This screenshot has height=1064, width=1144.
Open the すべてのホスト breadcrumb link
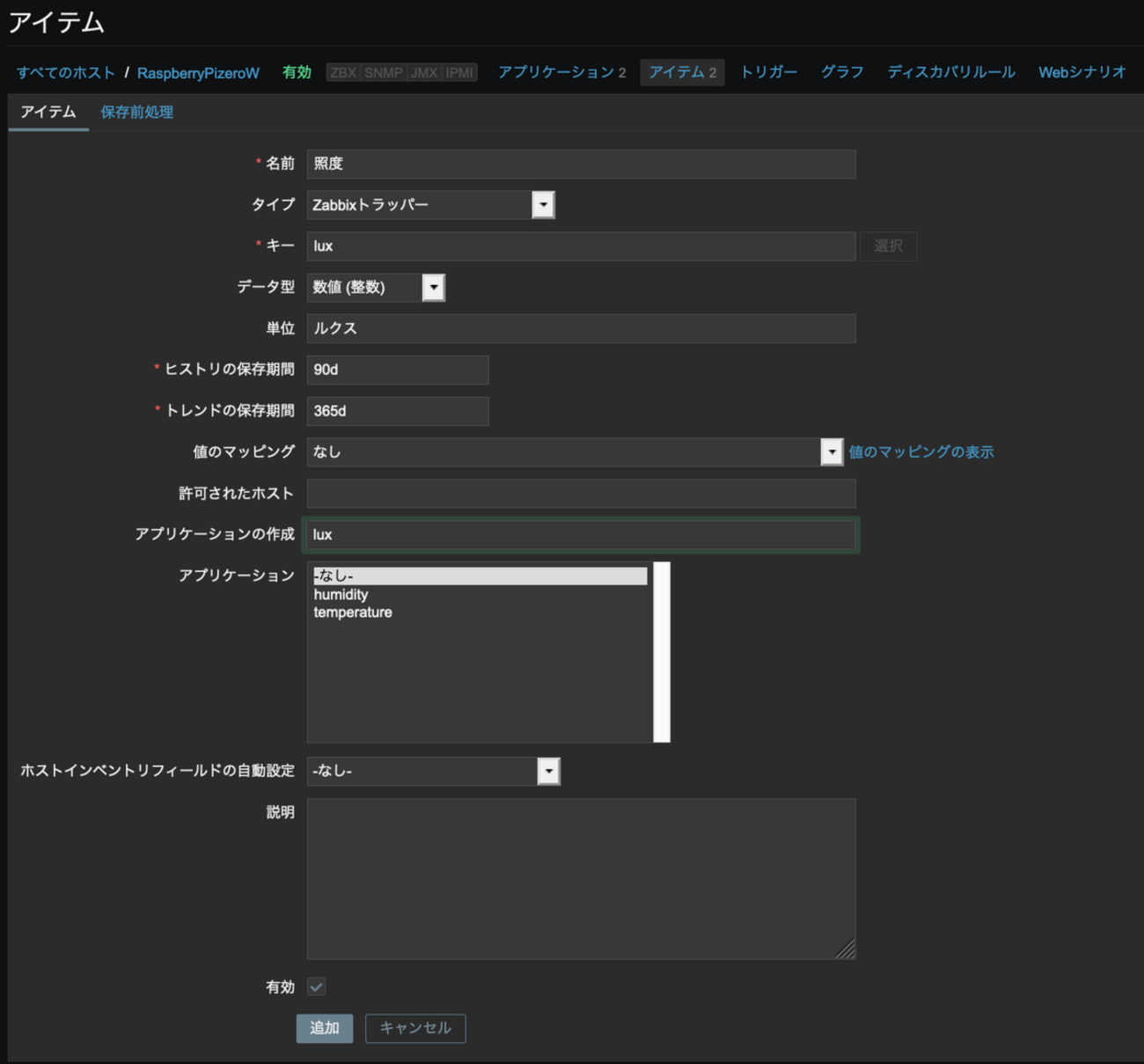66,73
